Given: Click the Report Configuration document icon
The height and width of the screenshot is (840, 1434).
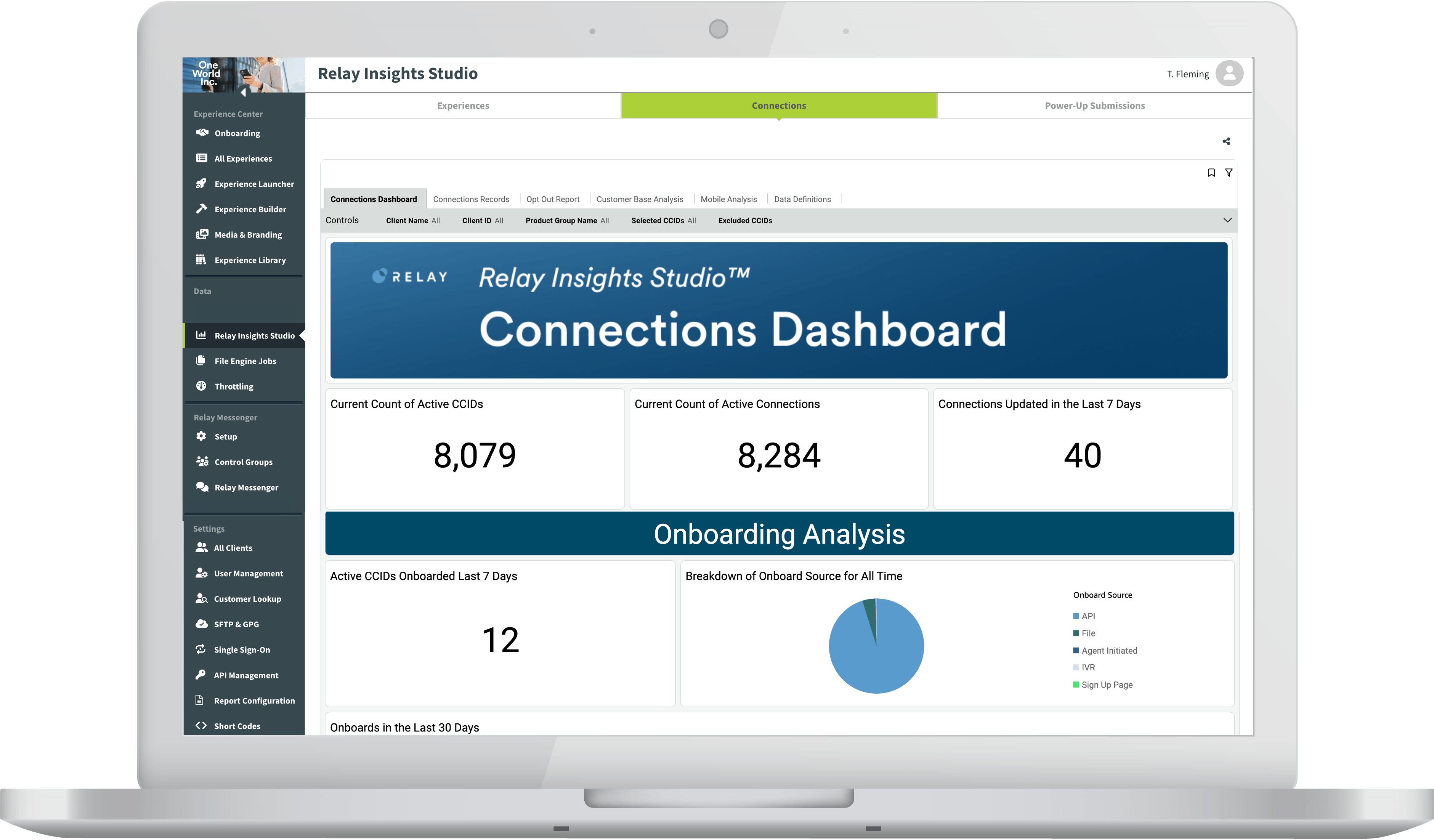Looking at the screenshot, I should [x=199, y=700].
